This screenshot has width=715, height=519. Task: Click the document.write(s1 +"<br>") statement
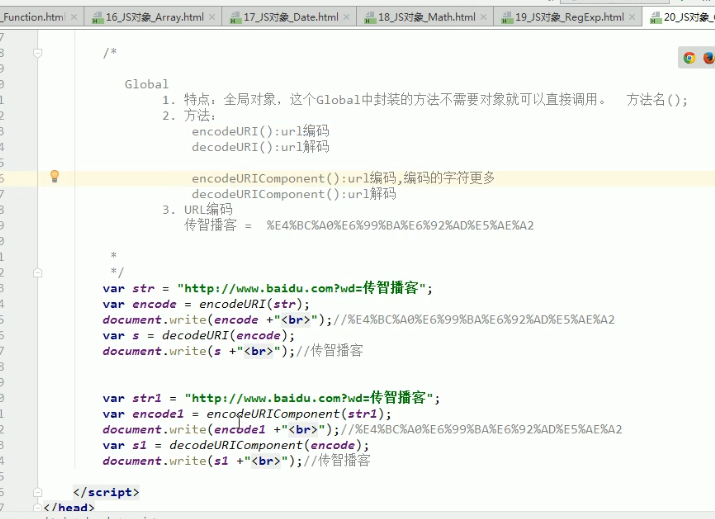[202, 461]
